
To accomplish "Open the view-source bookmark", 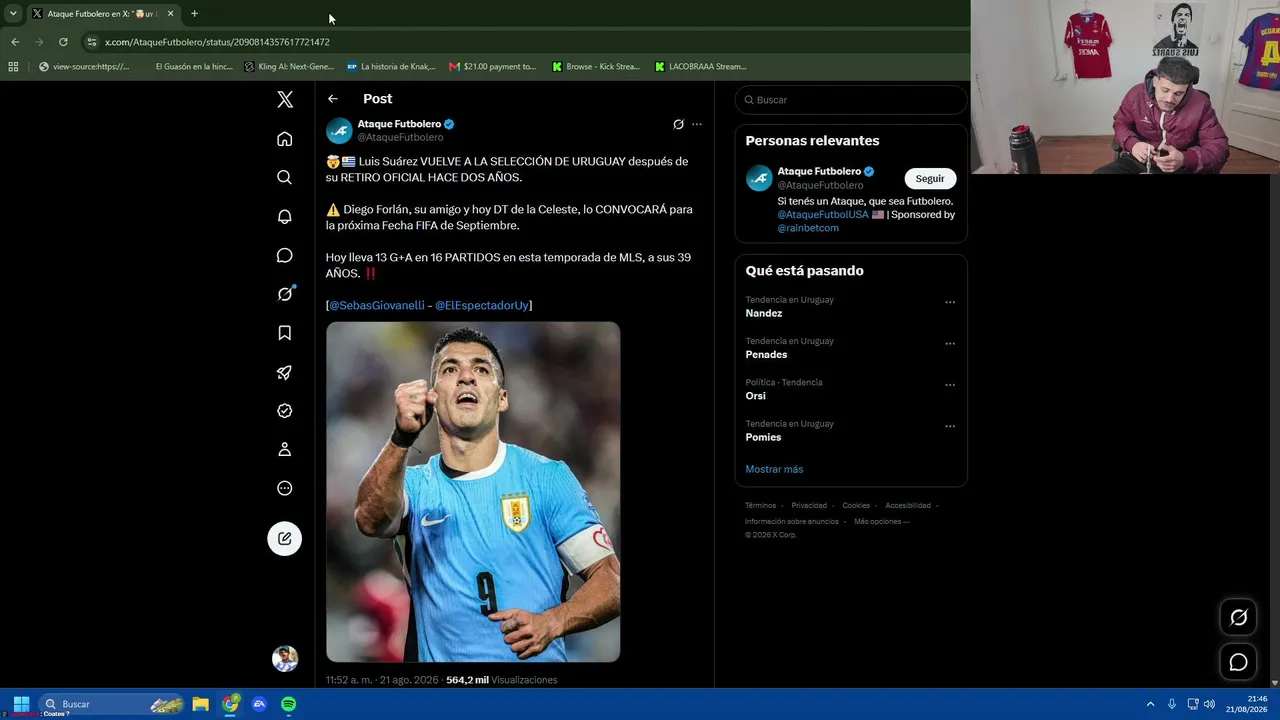I will [x=84, y=67].
